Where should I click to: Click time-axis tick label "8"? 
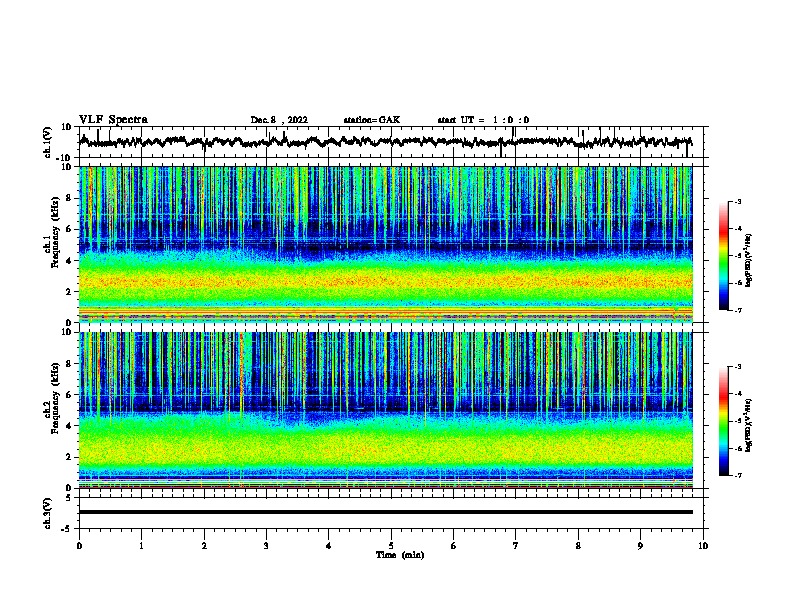click(x=578, y=546)
